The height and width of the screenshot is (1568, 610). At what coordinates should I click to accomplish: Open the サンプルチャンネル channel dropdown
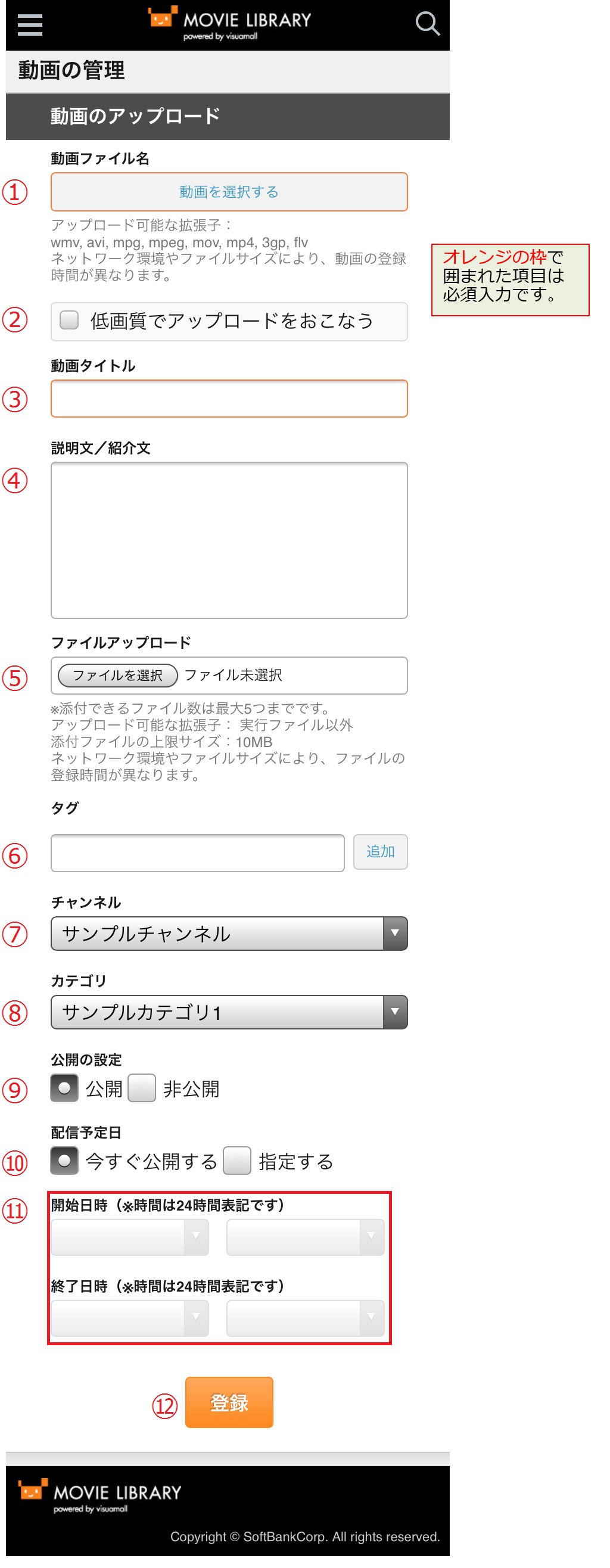coord(229,933)
